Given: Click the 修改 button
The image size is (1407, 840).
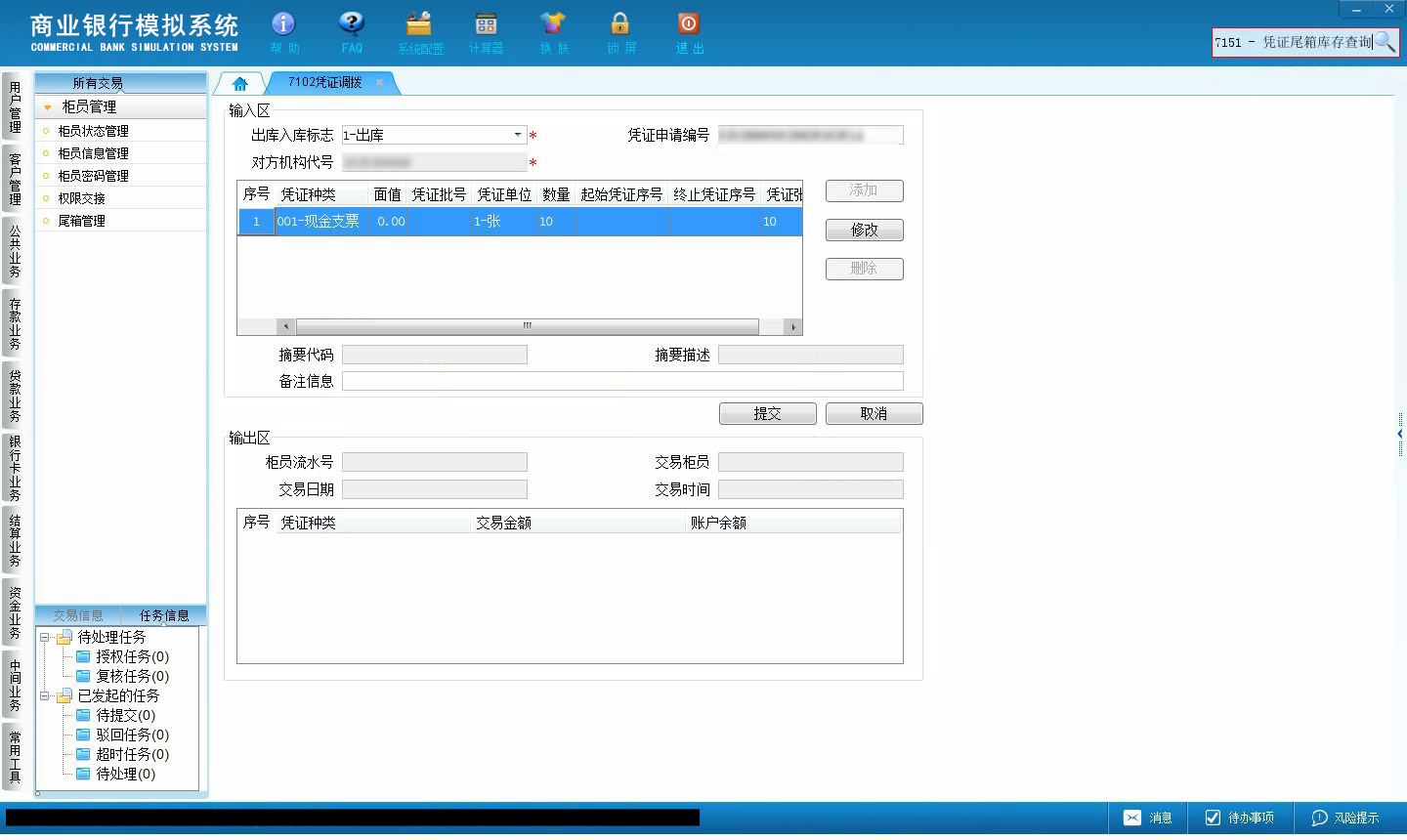Looking at the screenshot, I should [865, 230].
